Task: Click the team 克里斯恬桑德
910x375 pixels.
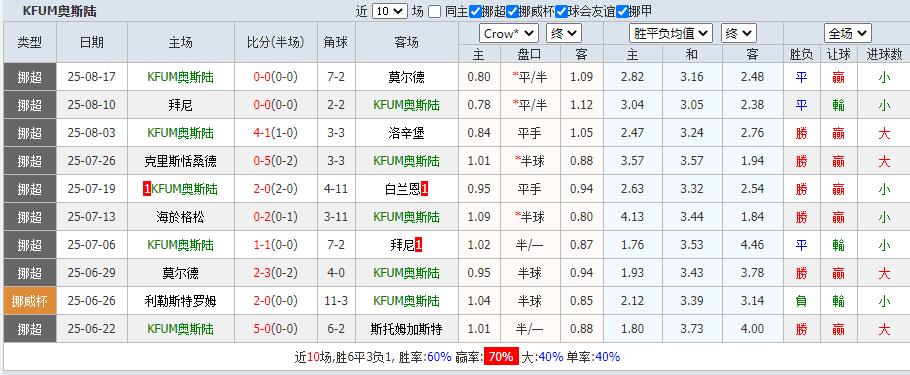Action: 180,161
